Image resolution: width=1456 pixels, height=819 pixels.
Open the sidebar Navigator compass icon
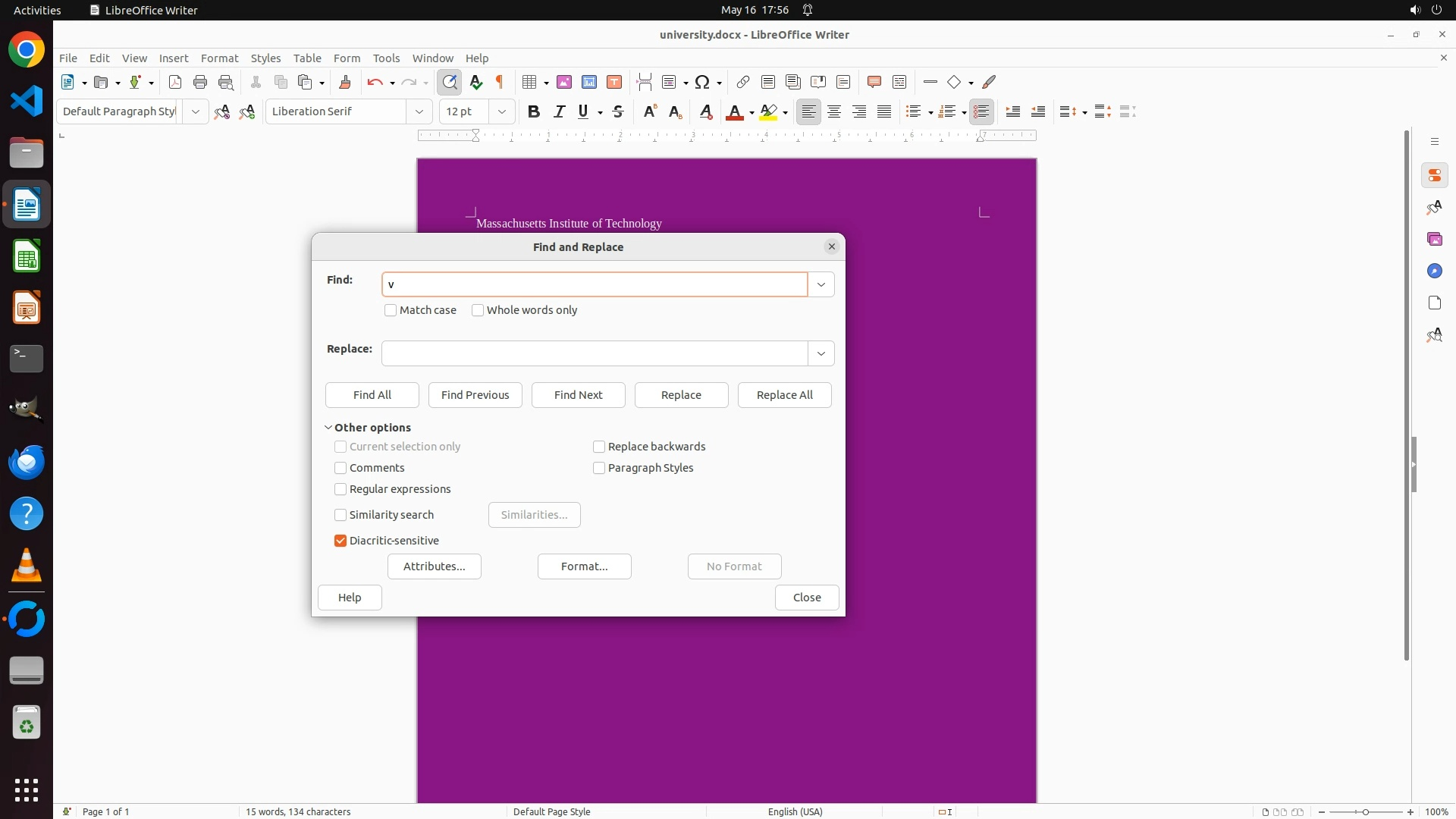click(x=1434, y=271)
